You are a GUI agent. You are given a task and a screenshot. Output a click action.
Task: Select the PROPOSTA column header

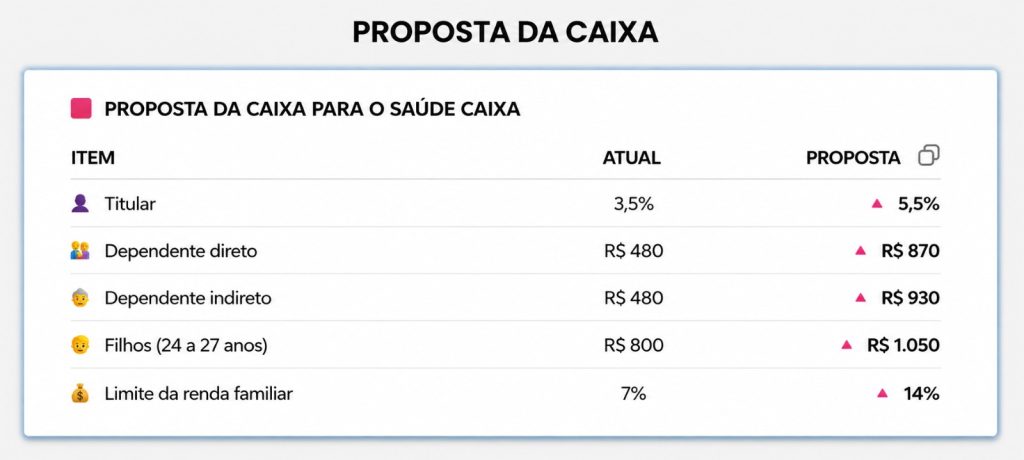point(853,157)
